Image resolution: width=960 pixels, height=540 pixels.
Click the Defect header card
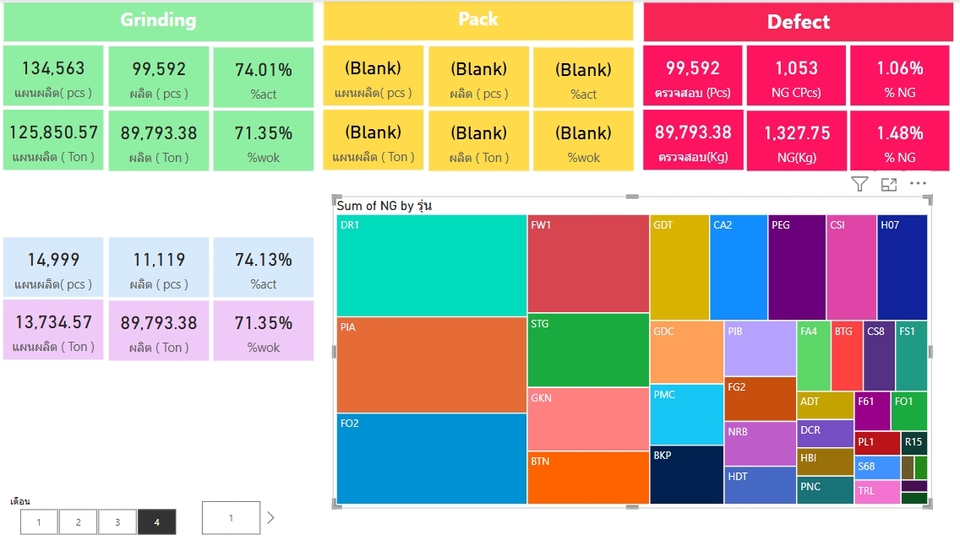coord(798,22)
